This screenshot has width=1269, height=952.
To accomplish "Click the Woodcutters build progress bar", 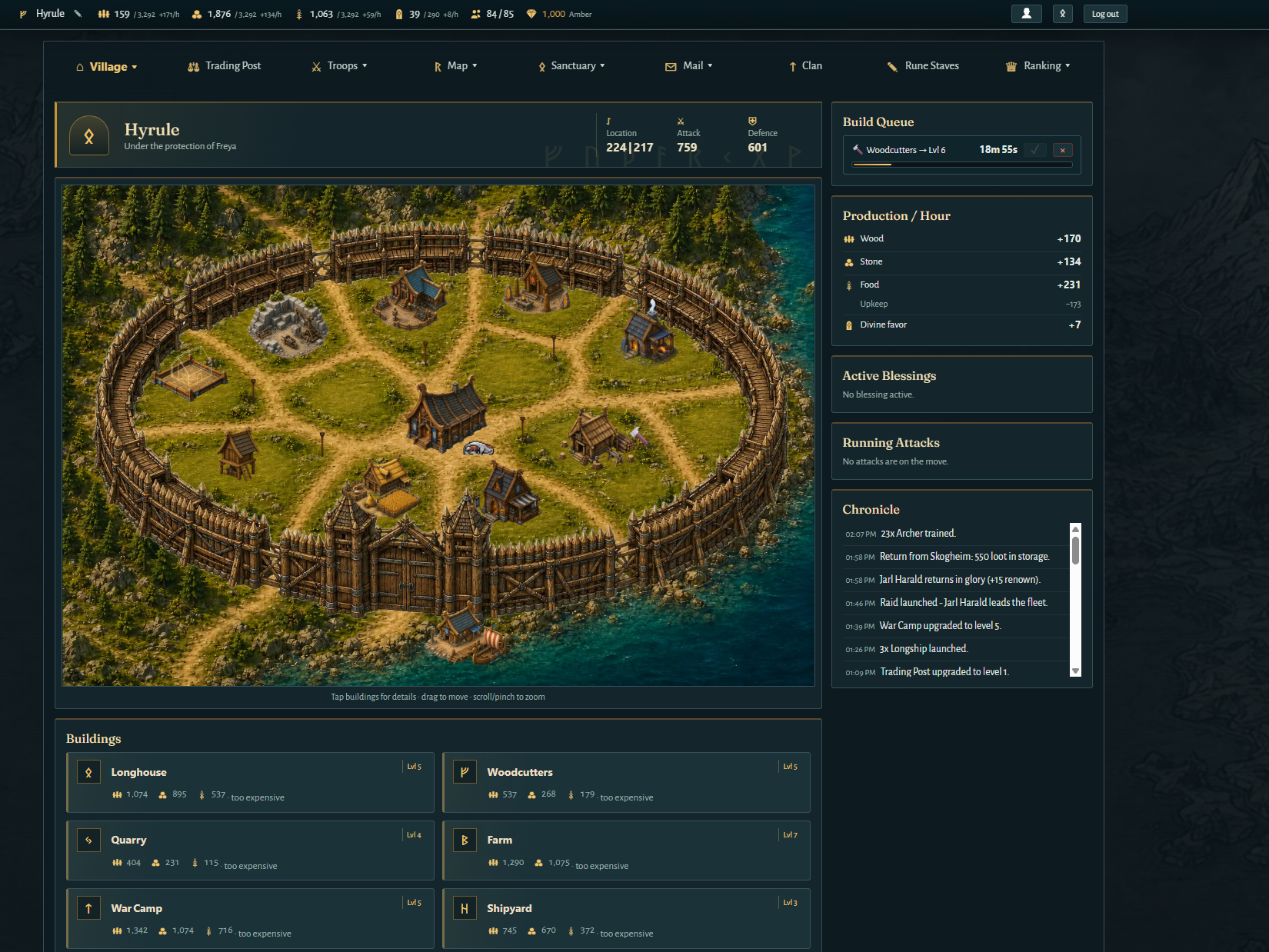I will 961,165.
